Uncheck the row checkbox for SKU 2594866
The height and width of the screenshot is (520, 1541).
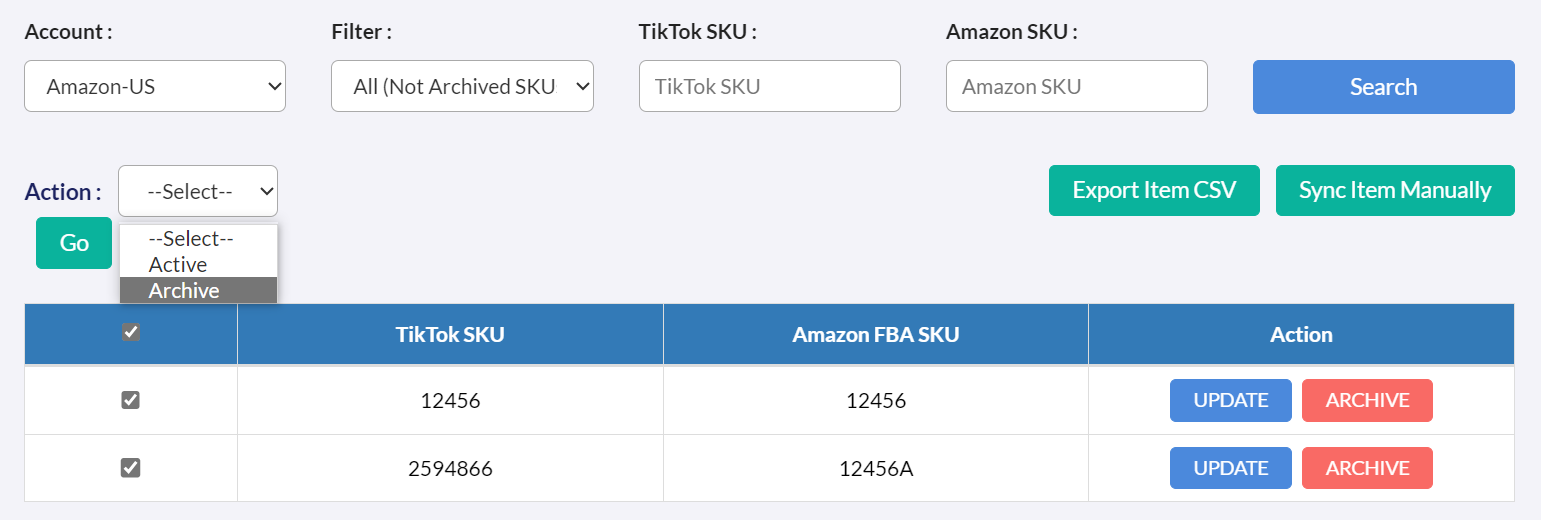tap(131, 467)
